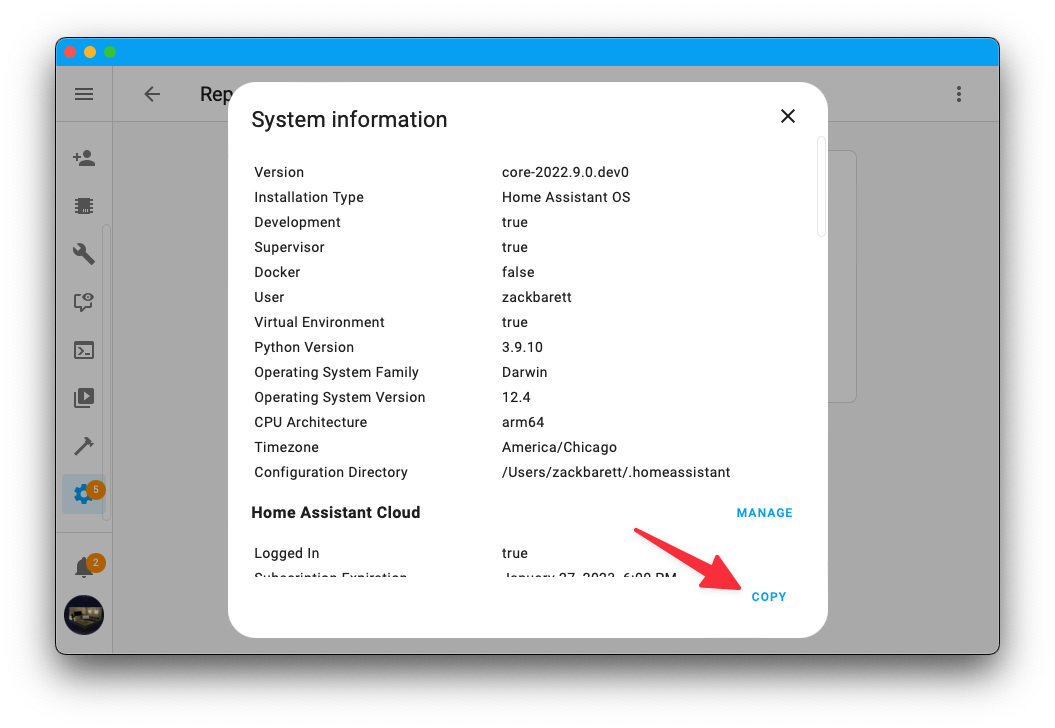The width and height of the screenshot is (1055, 728).
Task: Select the wrench icon in sidebar
Action: point(84,254)
